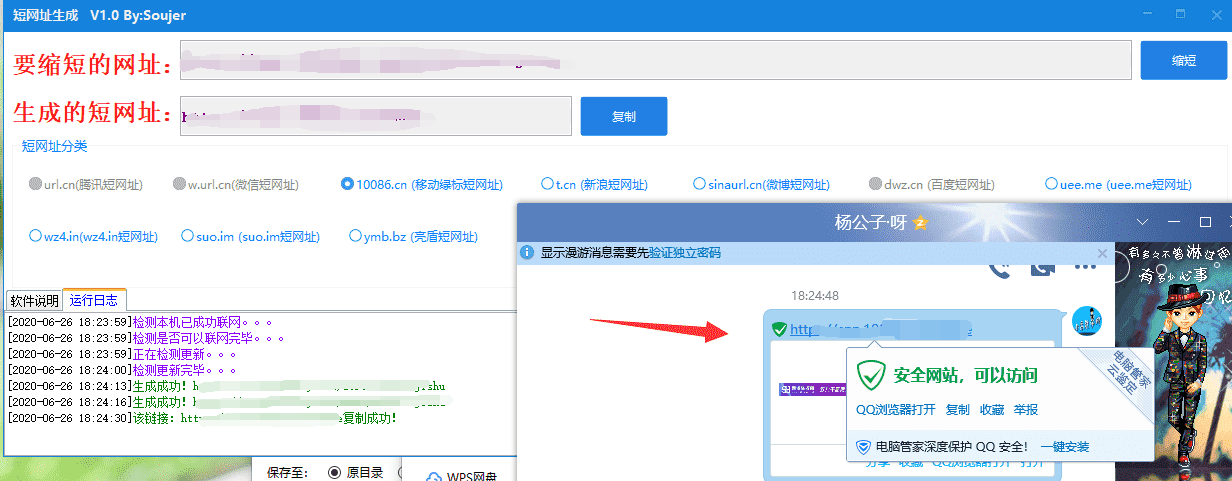Viewport: 1232px width, 481px height.
Task: Click the 复制 copy button beside generated URL
Action: (x=624, y=116)
